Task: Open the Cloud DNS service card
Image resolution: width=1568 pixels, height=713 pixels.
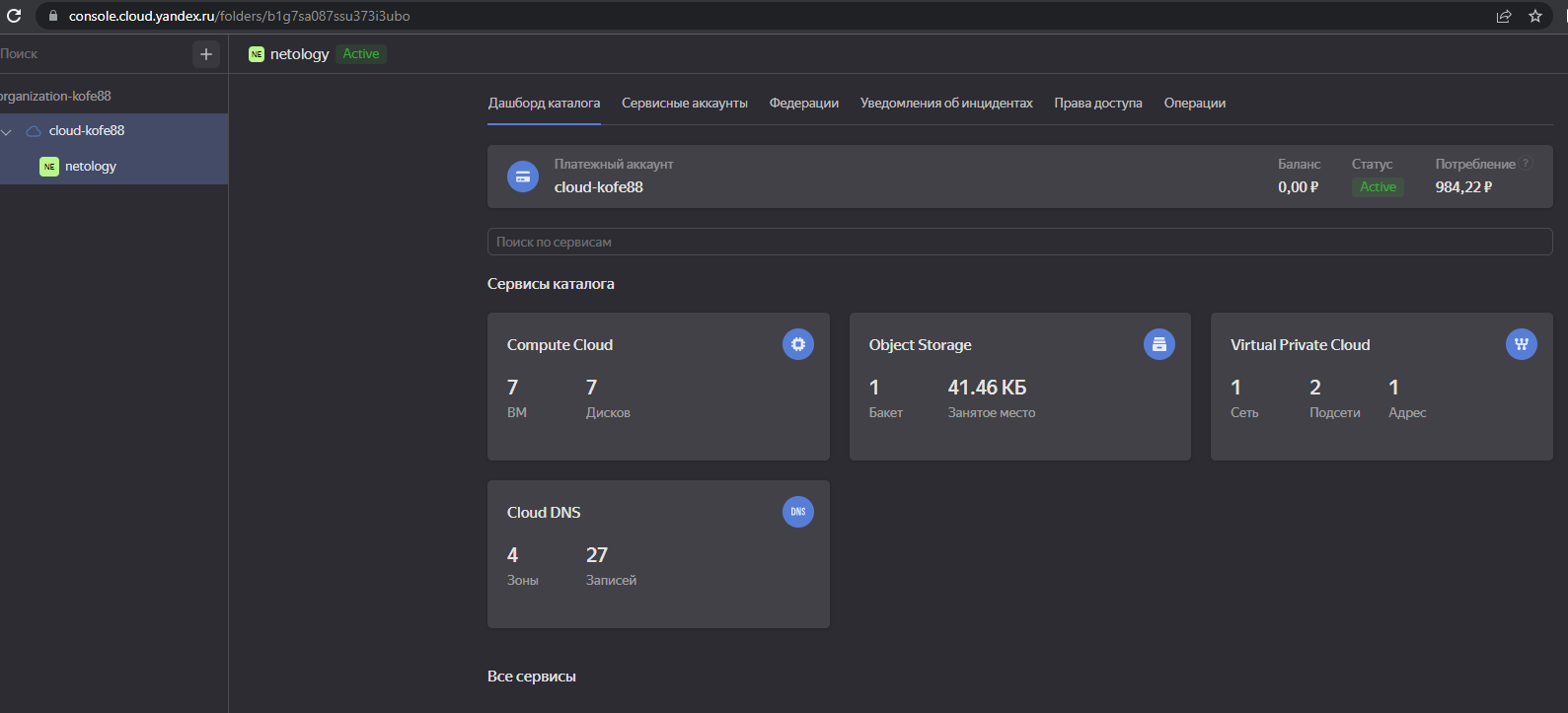Action: (x=658, y=554)
